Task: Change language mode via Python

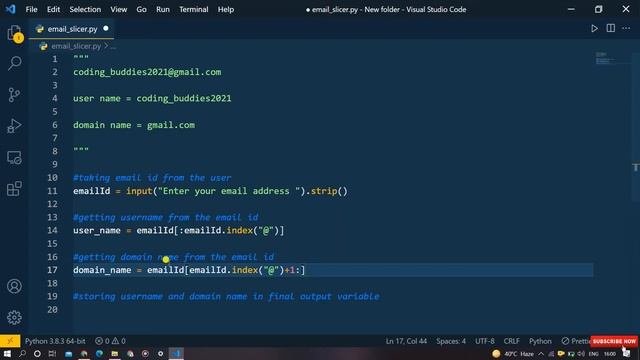Action: pos(540,341)
